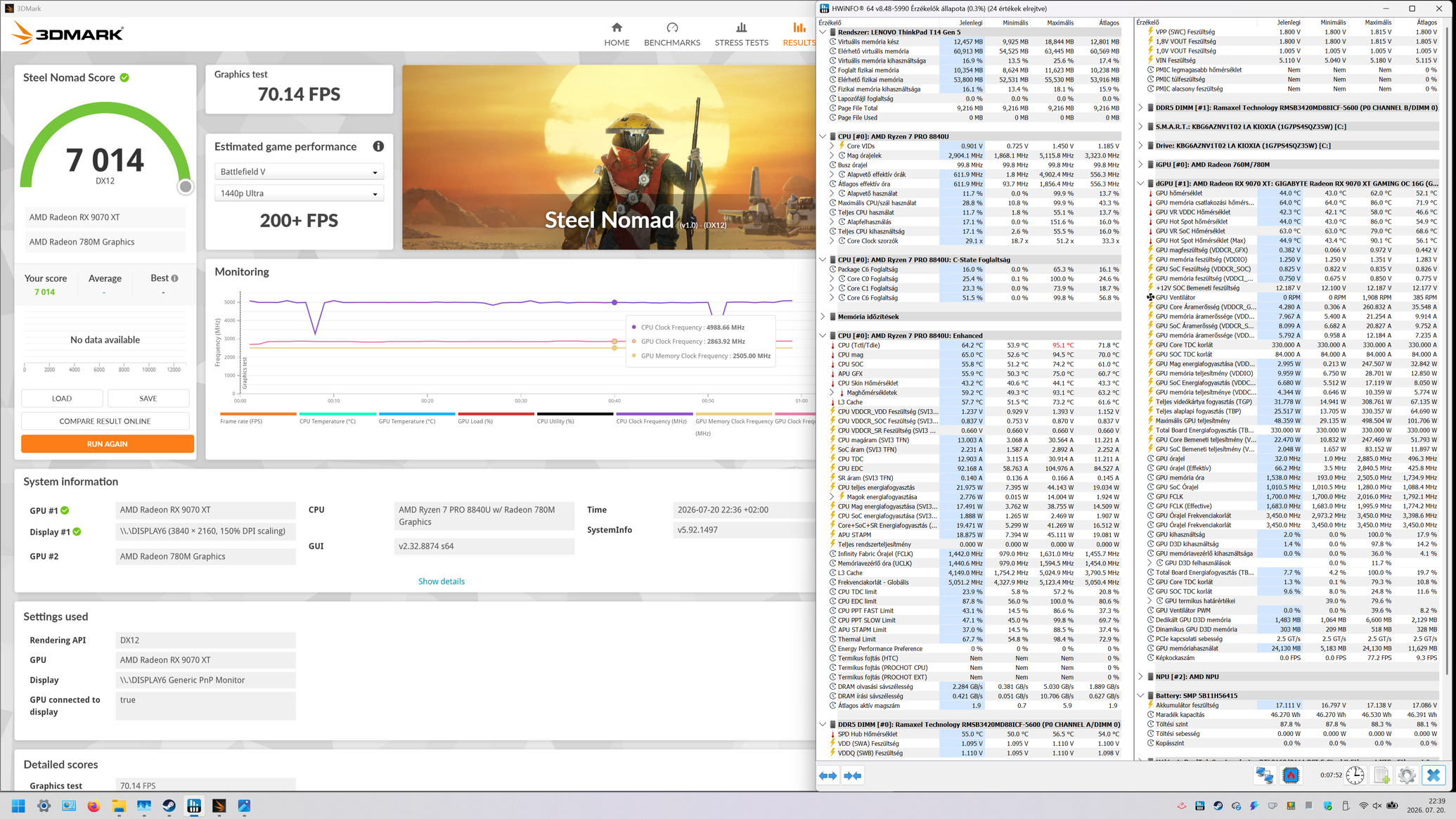This screenshot has height=819, width=1456.
Task: Collapse the Rendszer: LENOVO ThinkPad T14 group
Action: point(823,32)
